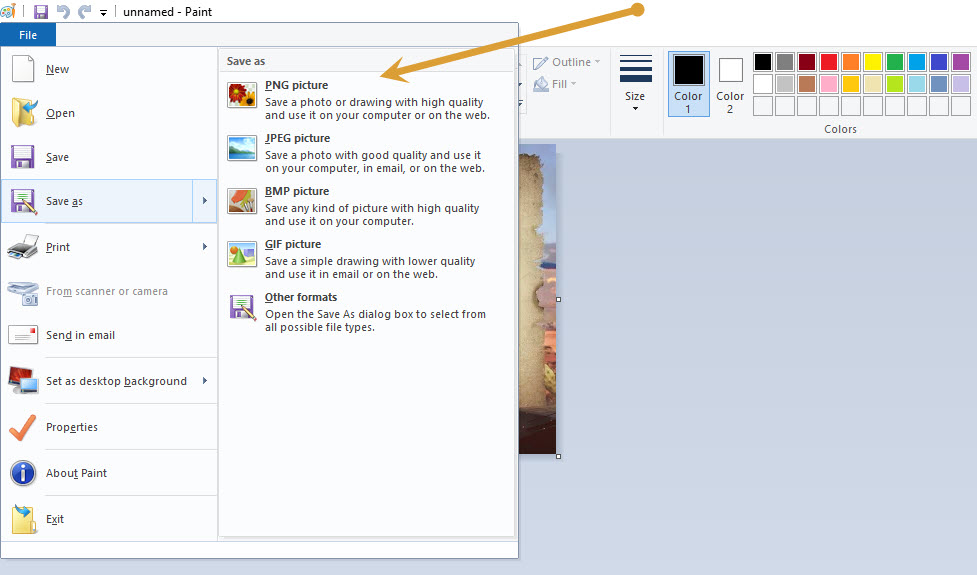Screen dimensions: 977x575
Task: Expand the Save as submenu arrow
Action: 204,201
